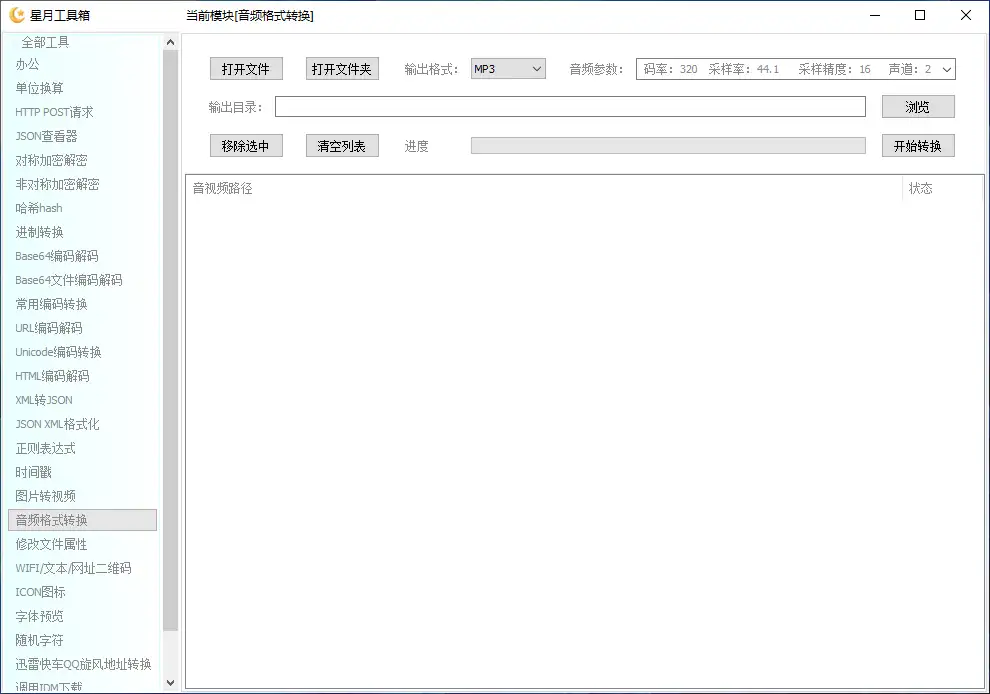Viewport: 990px width, 694px height.
Task: Open the XML转JSON tool
Action: click(x=44, y=400)
